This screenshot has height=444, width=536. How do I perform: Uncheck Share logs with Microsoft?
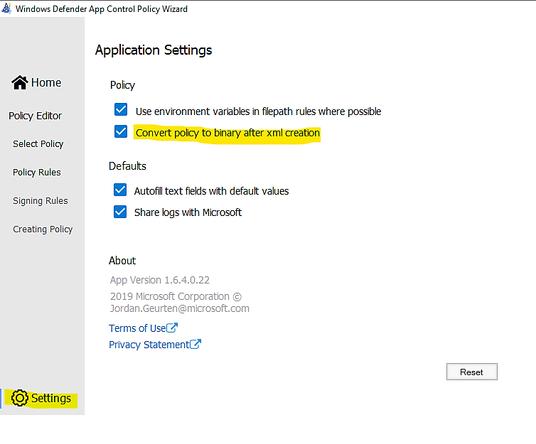tap(120, 212)
